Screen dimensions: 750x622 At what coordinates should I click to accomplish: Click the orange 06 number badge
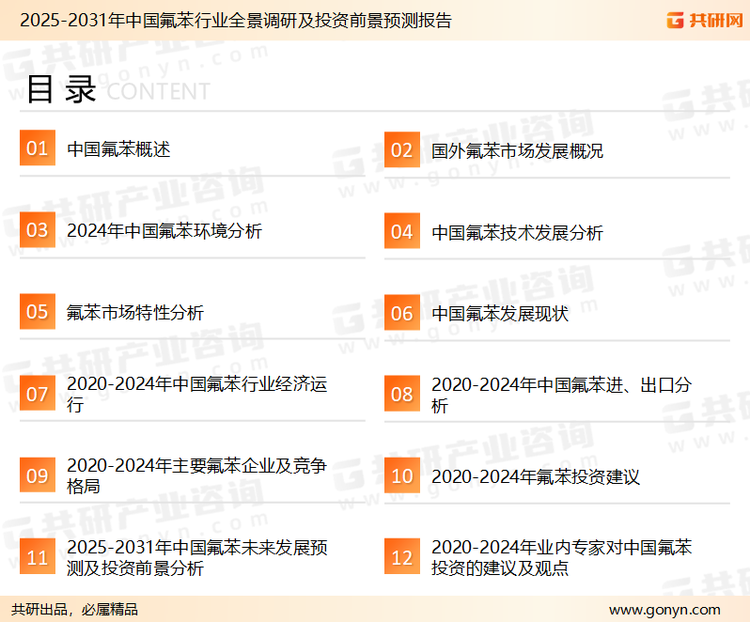[402, 313]
